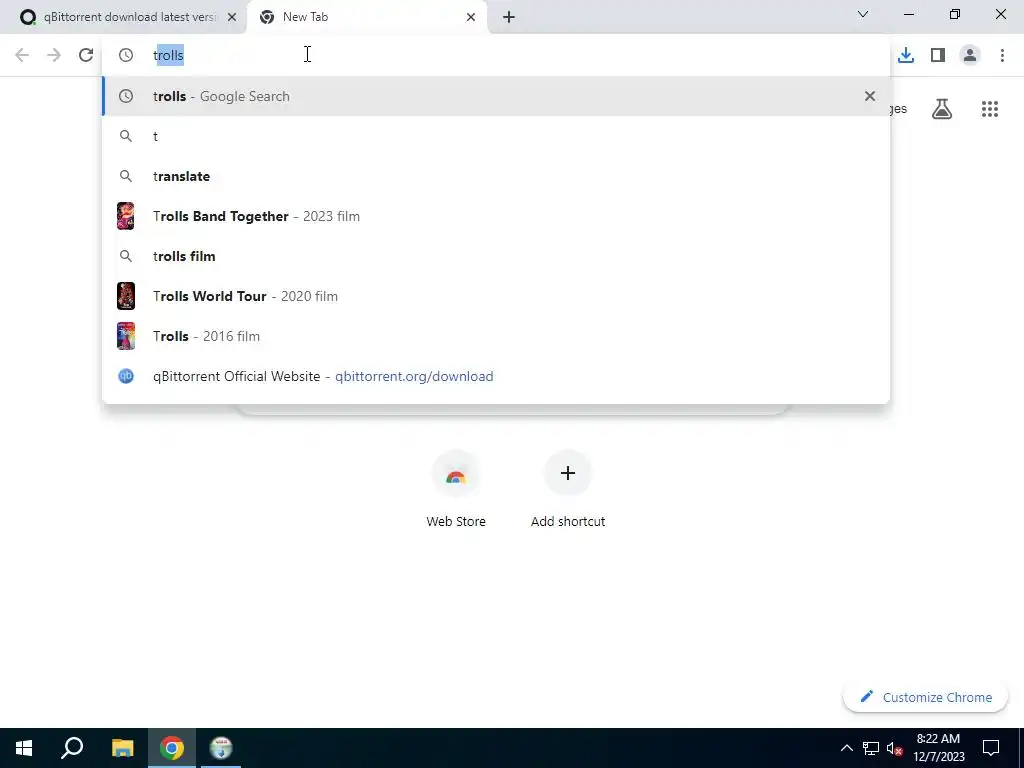Click the Trolls Band Together poster thumbnail
Image resolution: width=1024 pixels, height=768 pixels.
tap(125, 216)
